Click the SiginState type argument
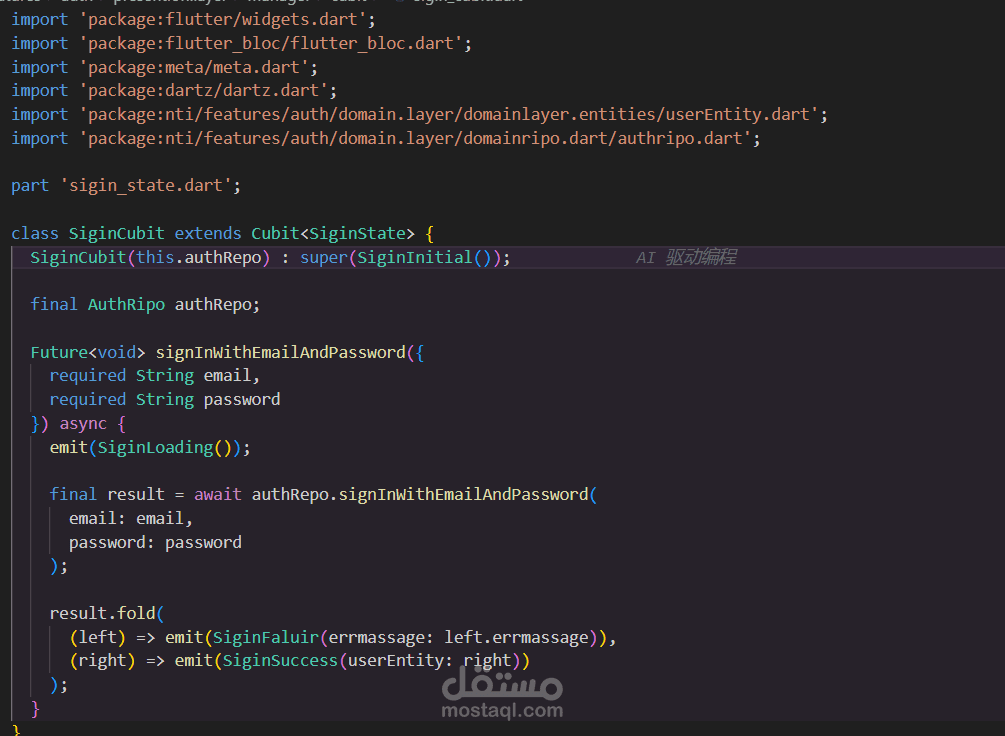This screenshot has height=736, width=1005. pos(357,233)
